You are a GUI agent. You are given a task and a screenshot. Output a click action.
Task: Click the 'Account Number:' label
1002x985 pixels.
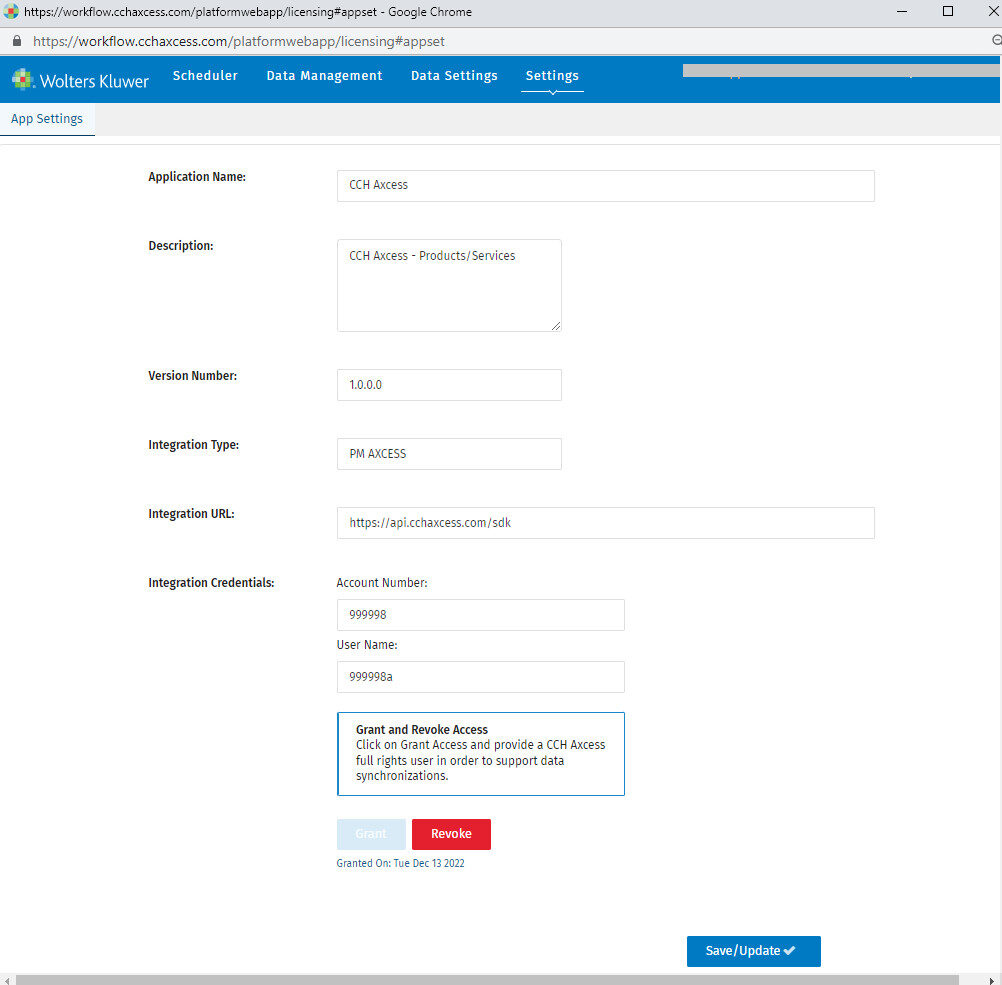point(382,583)
